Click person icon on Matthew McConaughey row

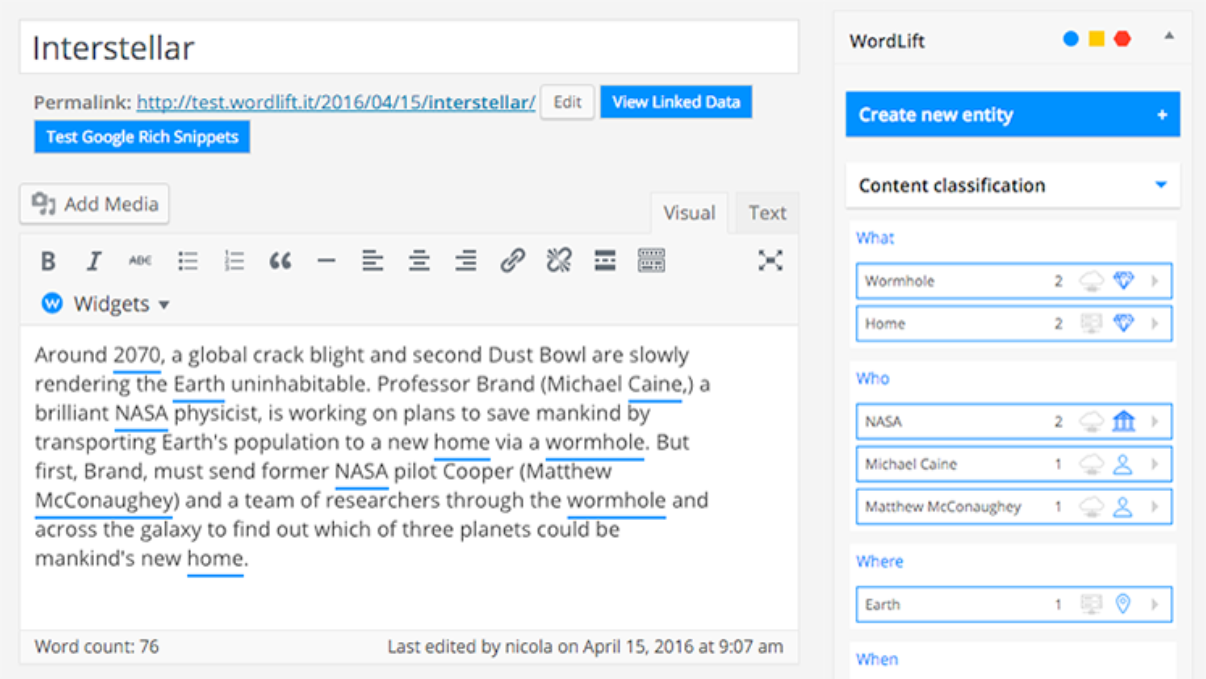[1123, 507]
